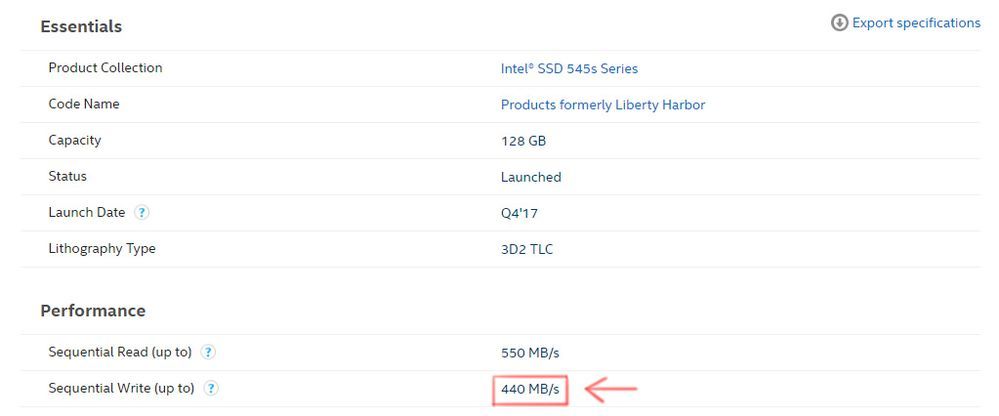999x416 pixels.
Task: Click the Sequential Read help question icon
Action: [208, 352]
